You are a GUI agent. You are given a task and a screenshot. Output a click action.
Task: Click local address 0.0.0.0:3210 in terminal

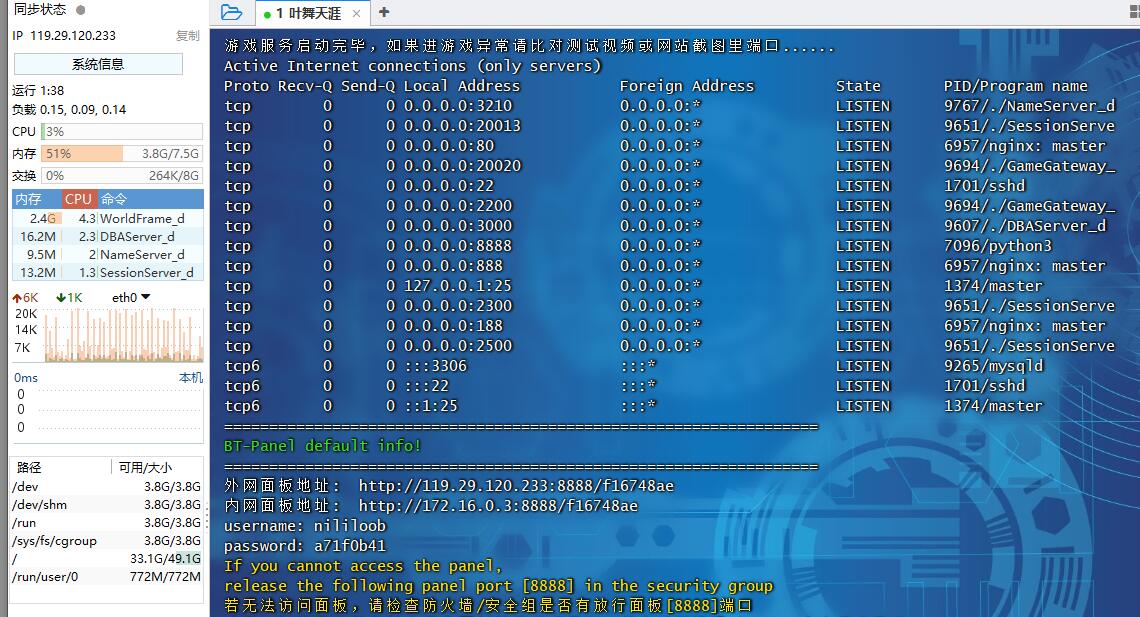click(458, 106)
